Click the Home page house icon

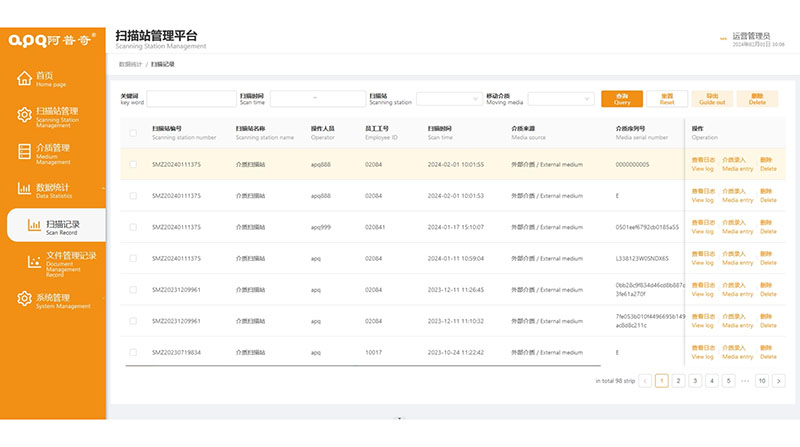[22, 79]
